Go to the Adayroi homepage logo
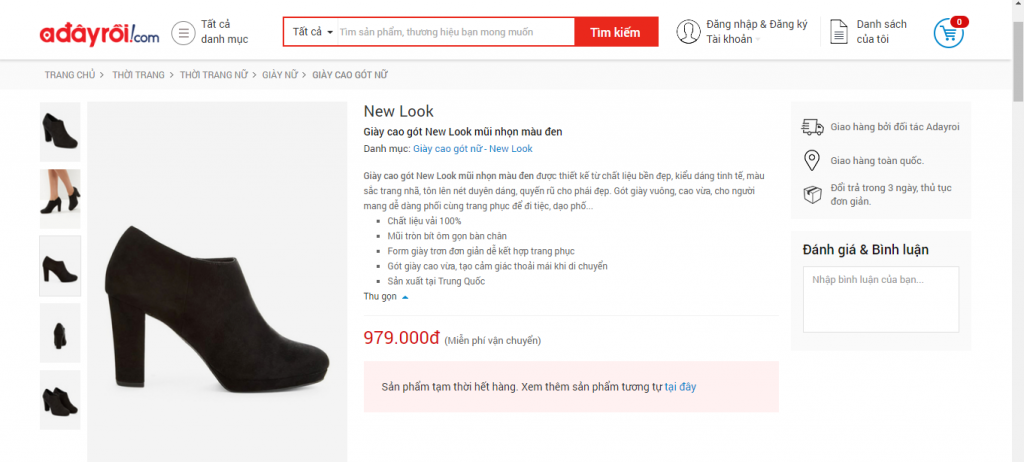This screenshot has height=462, width=1024. pos(100,34)
